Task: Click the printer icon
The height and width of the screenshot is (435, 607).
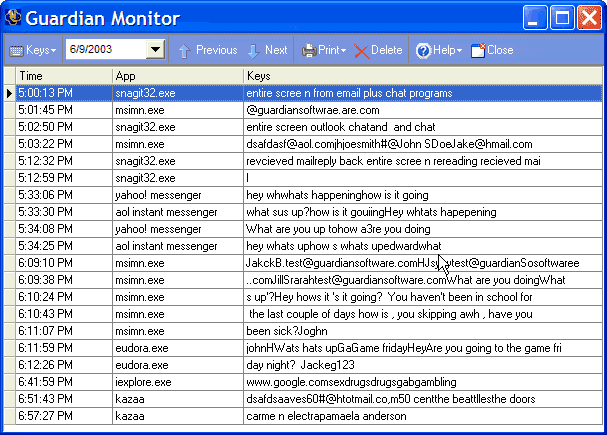Action: (x=309, y=51)
